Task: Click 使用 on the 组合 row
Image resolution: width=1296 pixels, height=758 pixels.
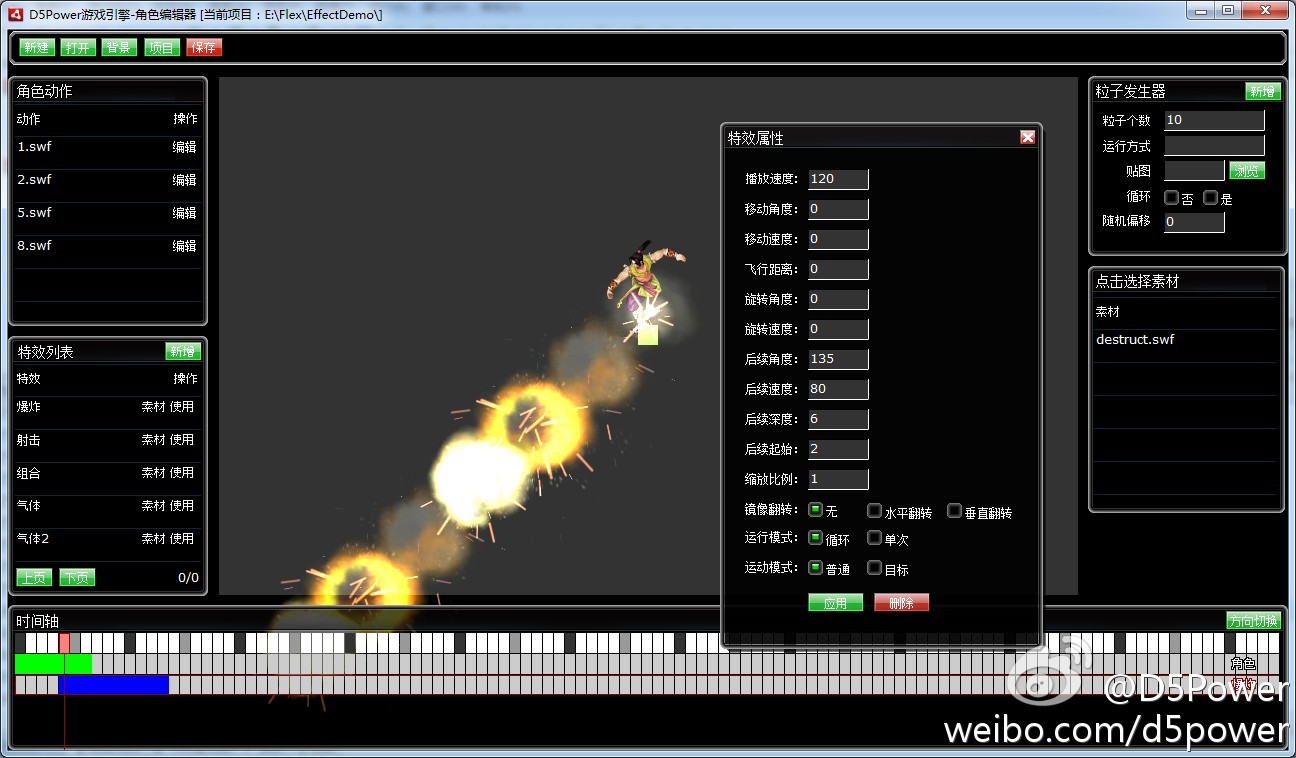Action: pyautogui.click(x=182, y=473)
